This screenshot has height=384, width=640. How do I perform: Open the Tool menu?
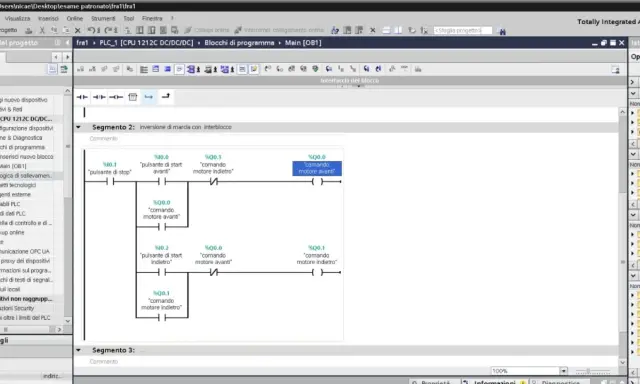(x=129, y=19)
